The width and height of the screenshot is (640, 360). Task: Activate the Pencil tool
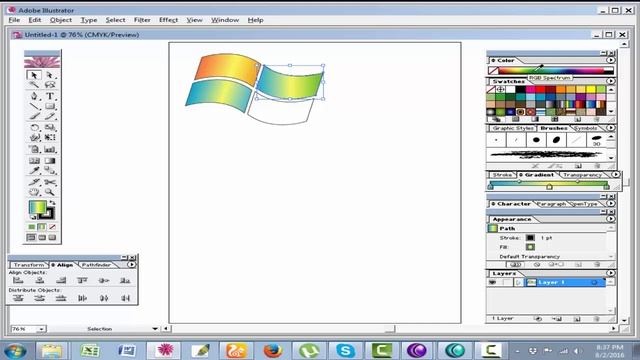[x=50, y=117]
